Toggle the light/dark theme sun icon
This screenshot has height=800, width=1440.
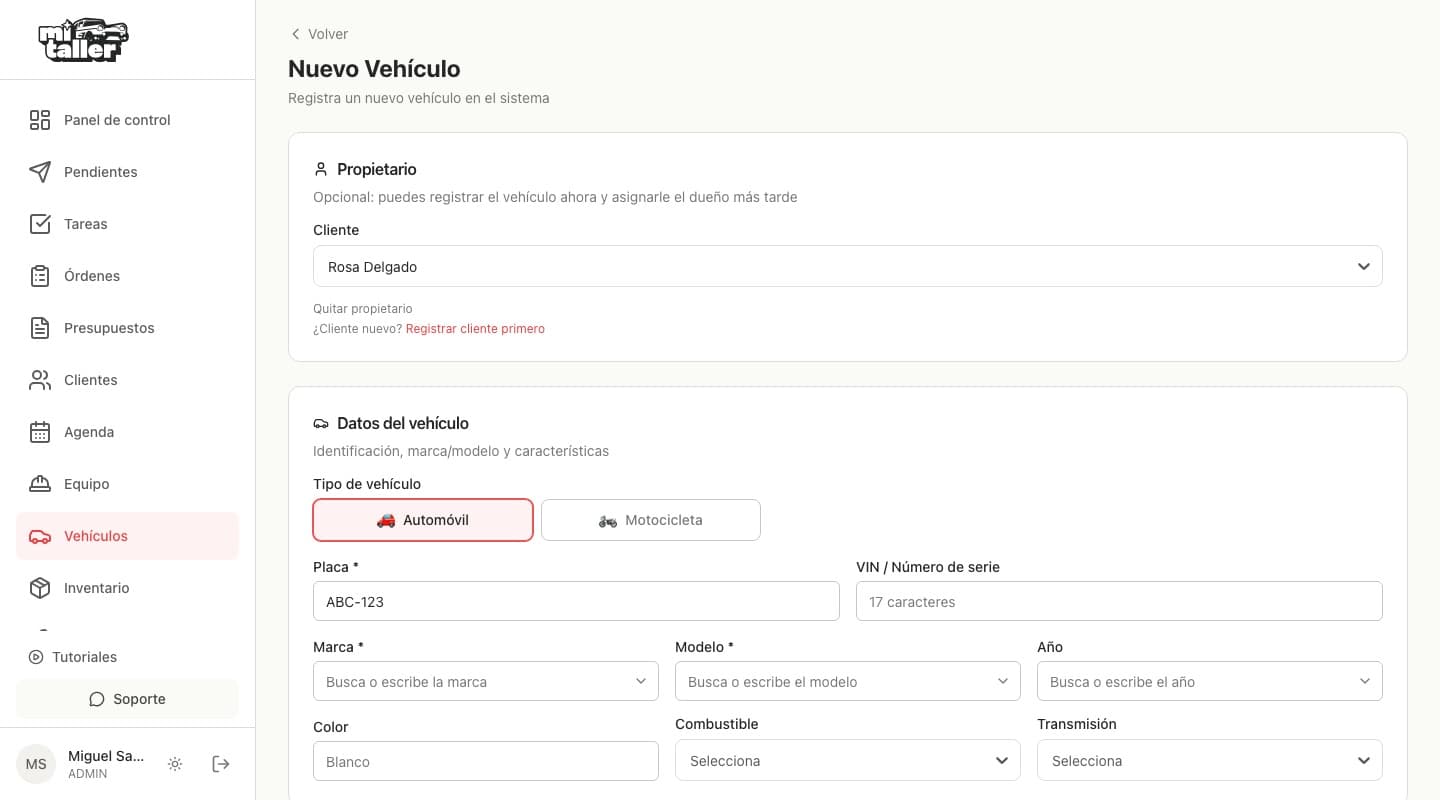(x=175, y=764)
